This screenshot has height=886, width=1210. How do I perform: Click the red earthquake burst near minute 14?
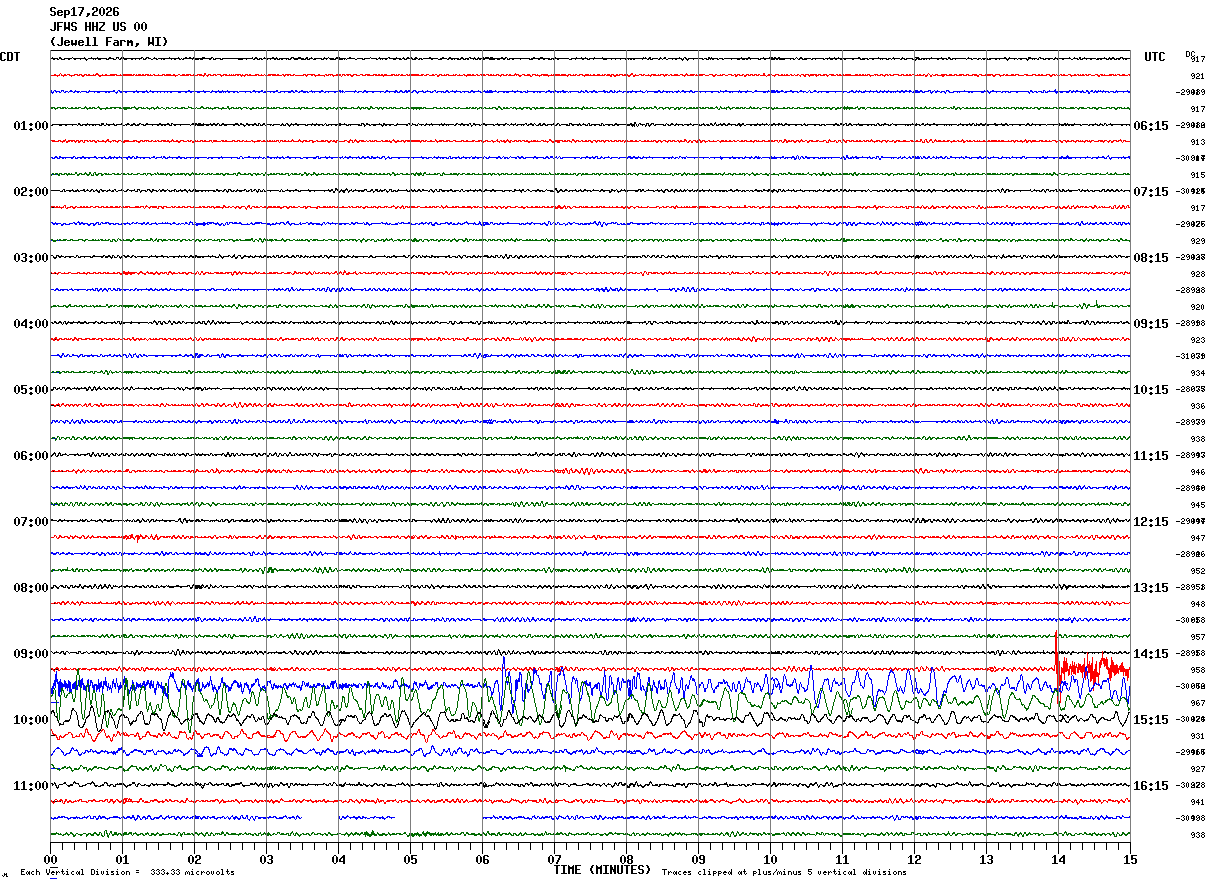click(x=1090, y=667)
